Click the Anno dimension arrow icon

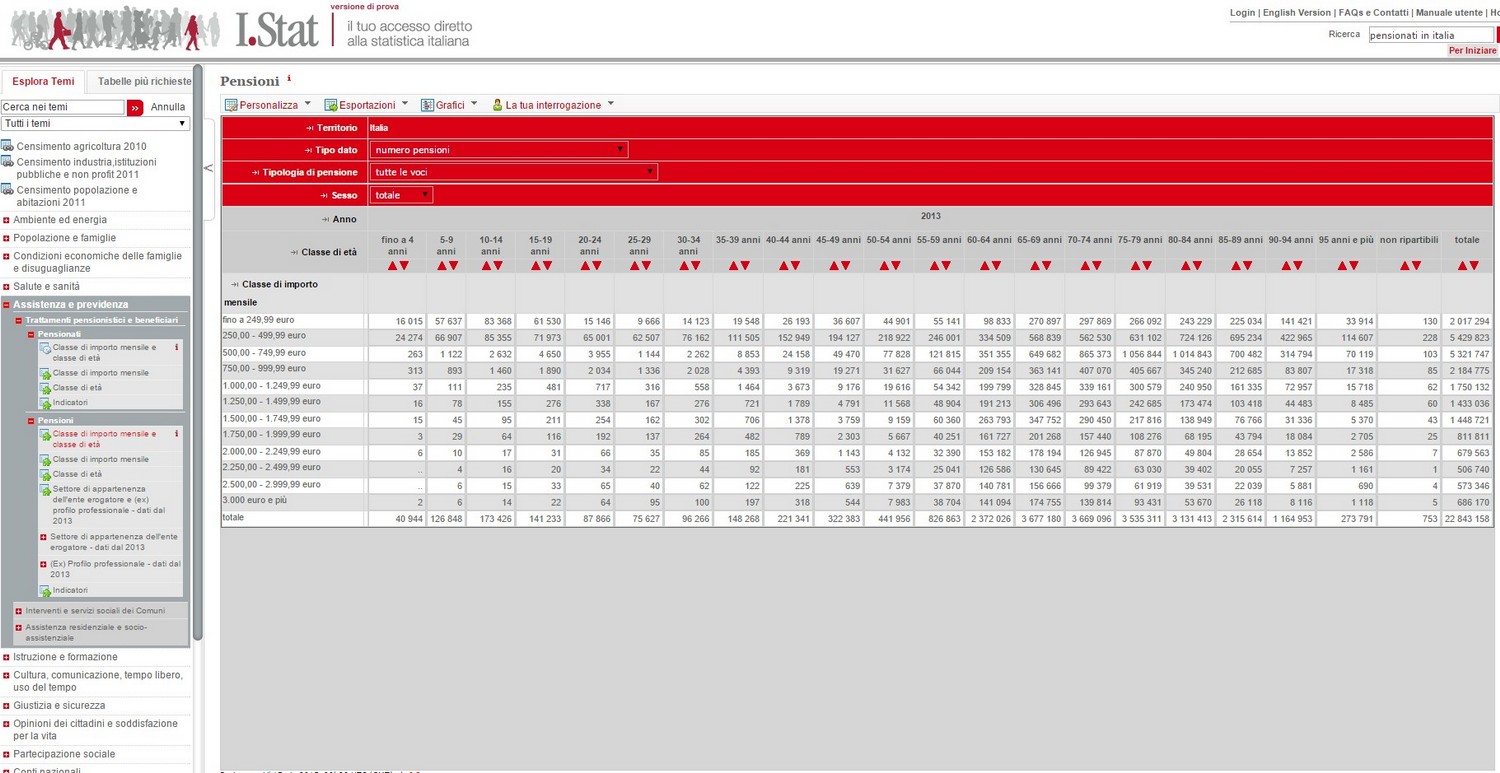[x=325, y=219]
